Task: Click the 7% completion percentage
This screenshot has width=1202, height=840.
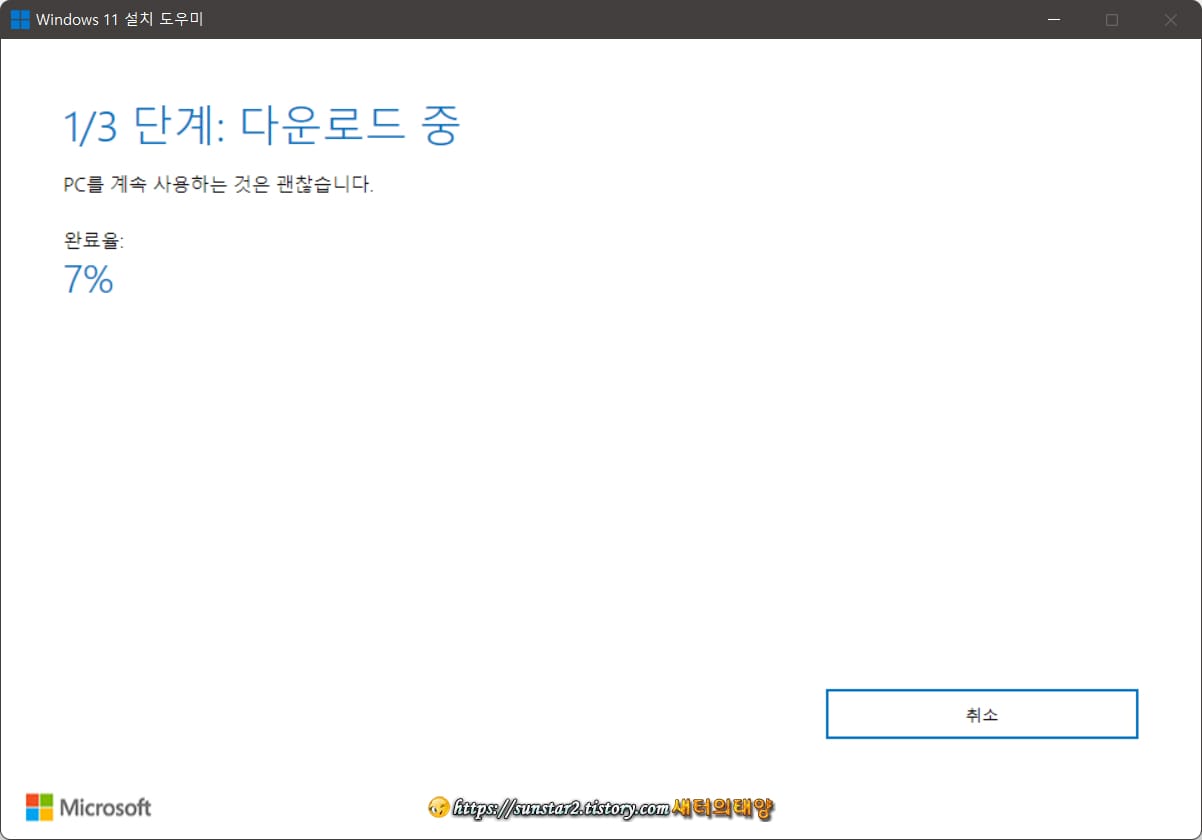Action: tap(88, 280)
